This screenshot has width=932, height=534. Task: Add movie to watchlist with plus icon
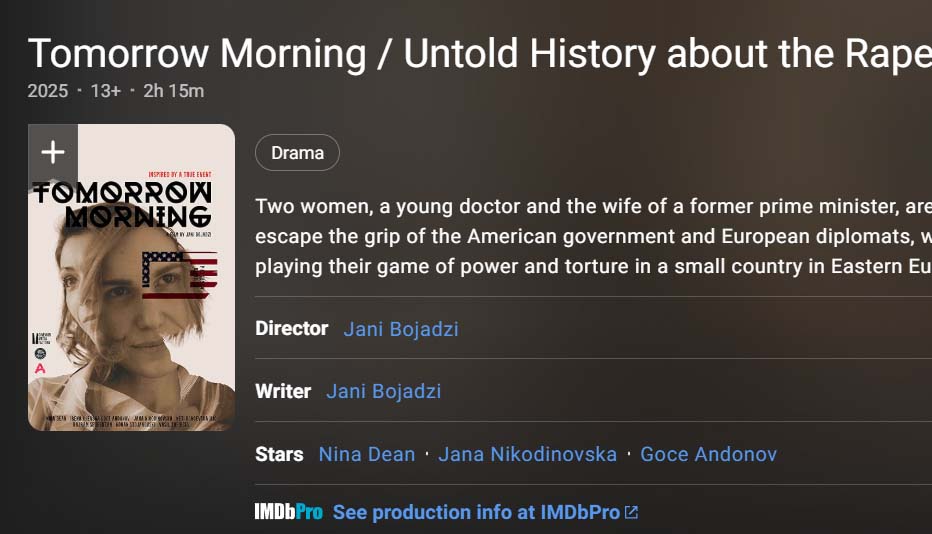point(53,152)
